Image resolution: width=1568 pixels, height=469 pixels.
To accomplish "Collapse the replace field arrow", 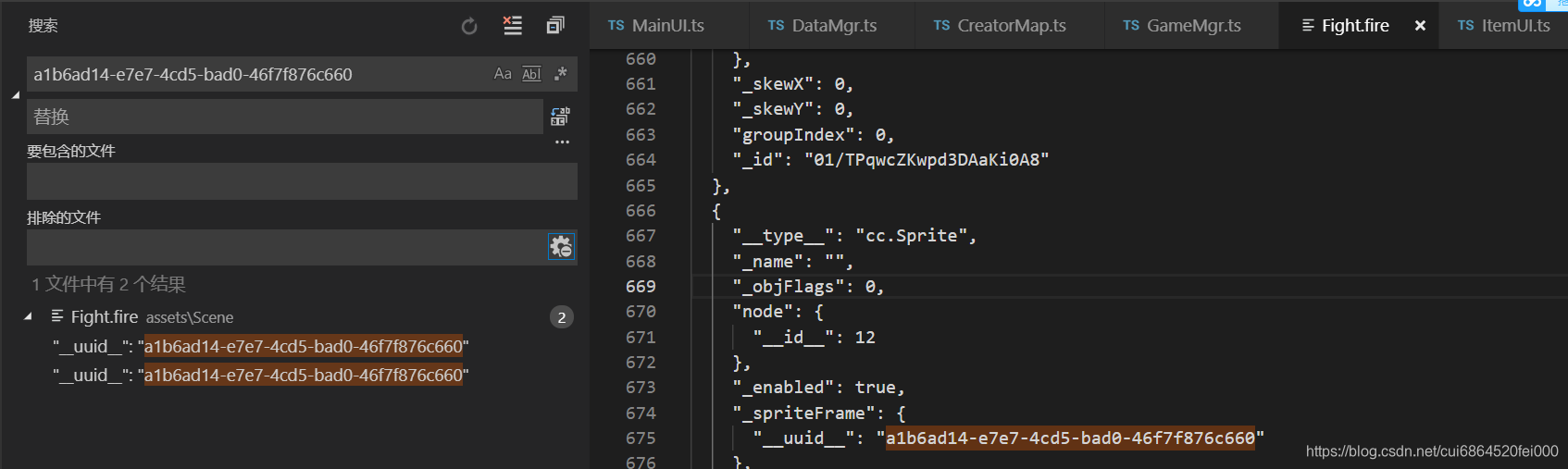I will 16,95.
